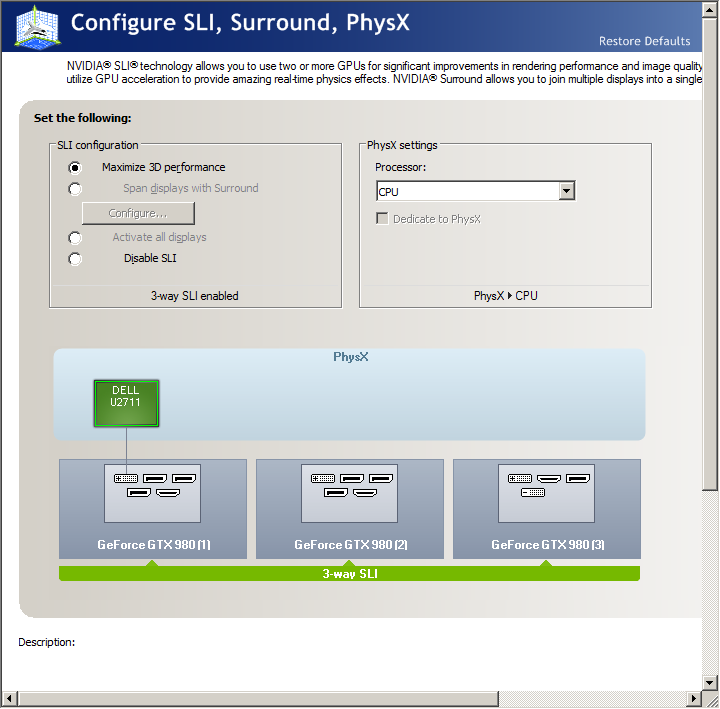Tick the Dedicate to PhysX checkbox

coord(382,219)
